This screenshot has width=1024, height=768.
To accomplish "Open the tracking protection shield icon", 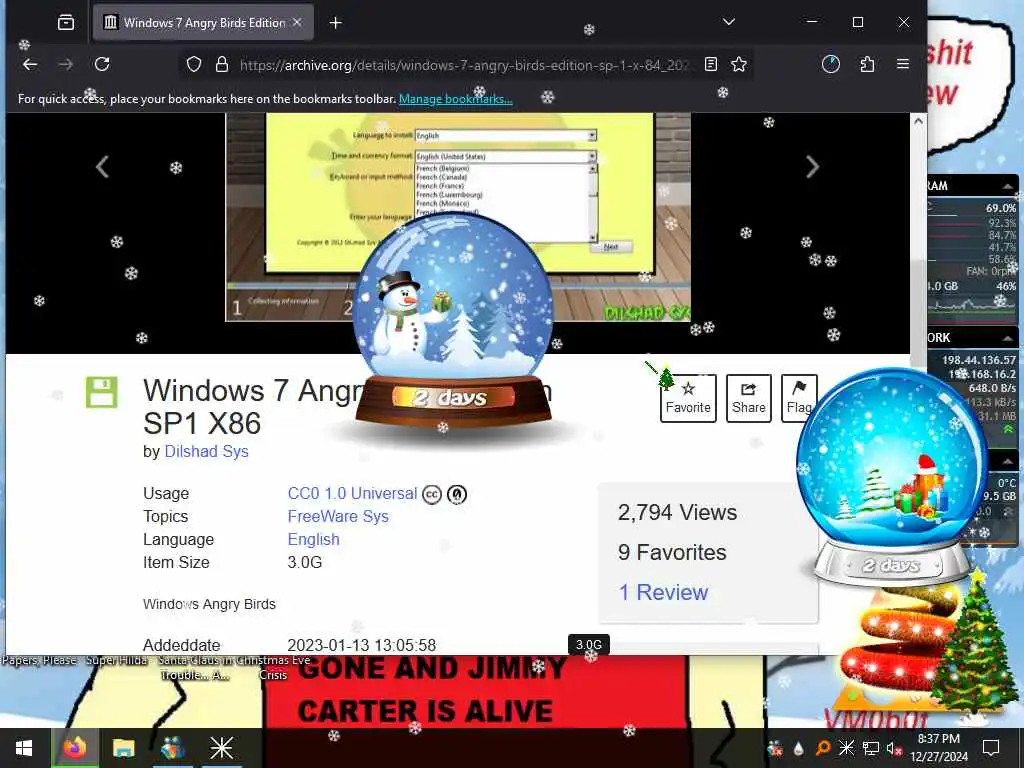I will pyautogui.click(x=194, y=64).
